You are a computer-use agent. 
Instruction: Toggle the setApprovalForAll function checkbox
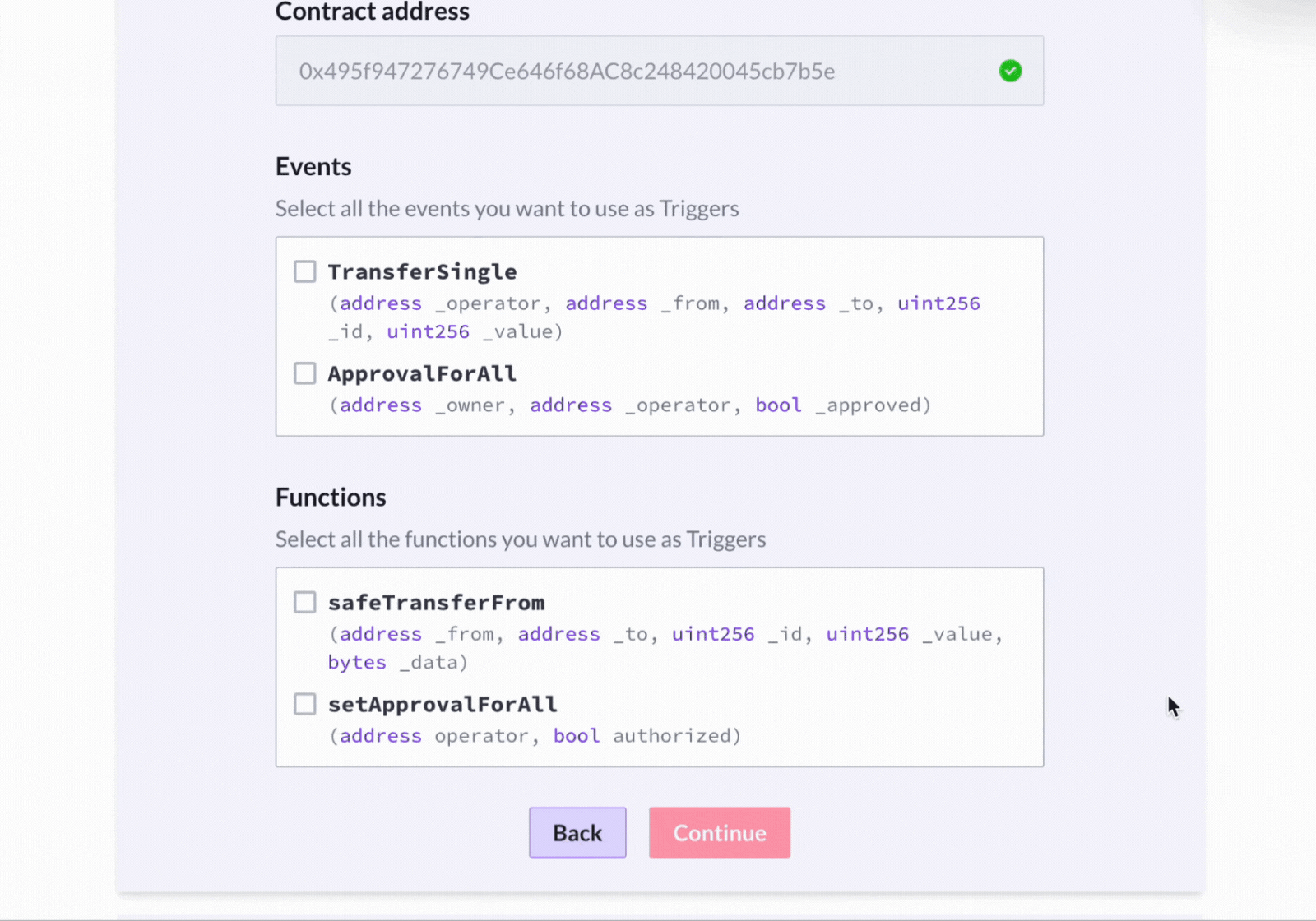point(304,703)
